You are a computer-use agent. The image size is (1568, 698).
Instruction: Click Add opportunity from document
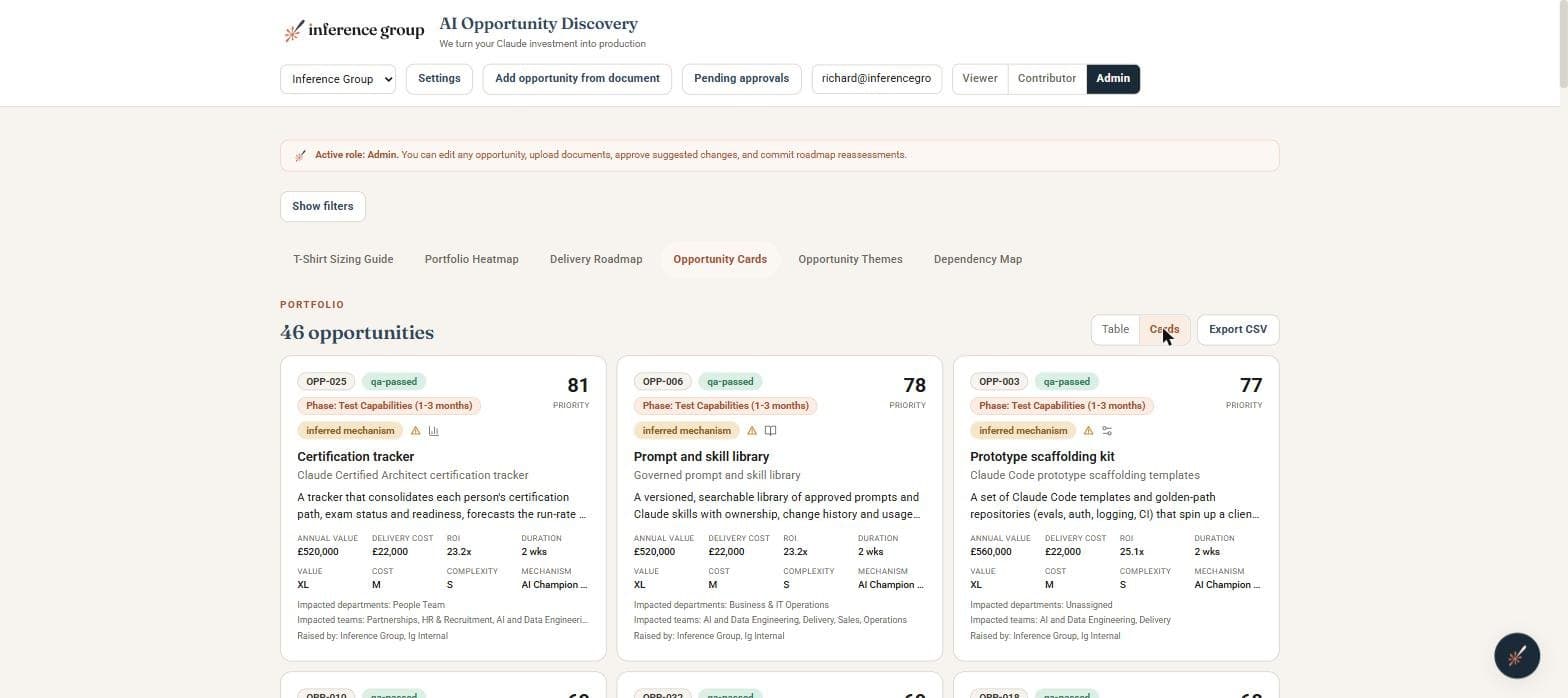577,79
